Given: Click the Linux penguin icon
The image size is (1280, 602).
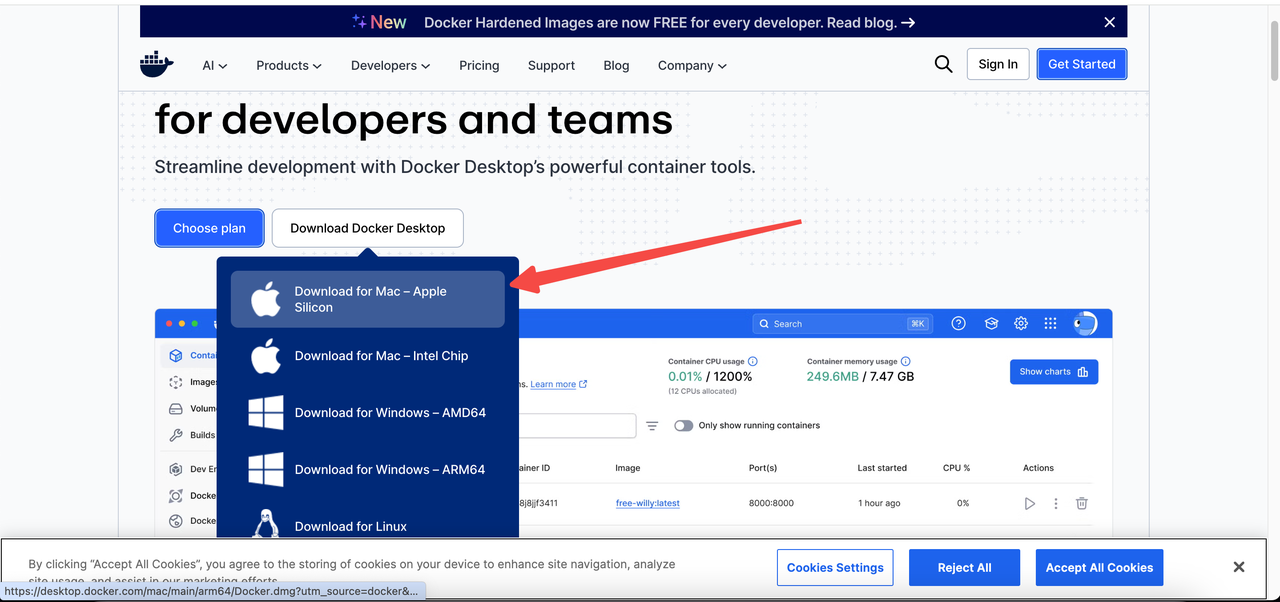Looking at the screenshot, I should 266,524.
